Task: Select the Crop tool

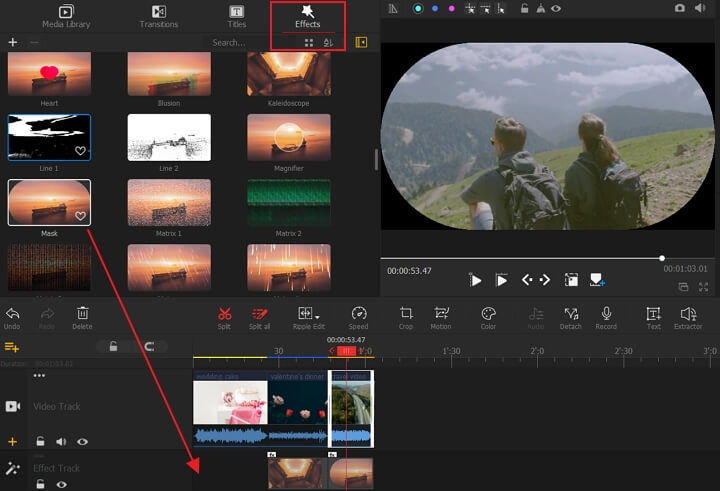Action: click(406, 314)
